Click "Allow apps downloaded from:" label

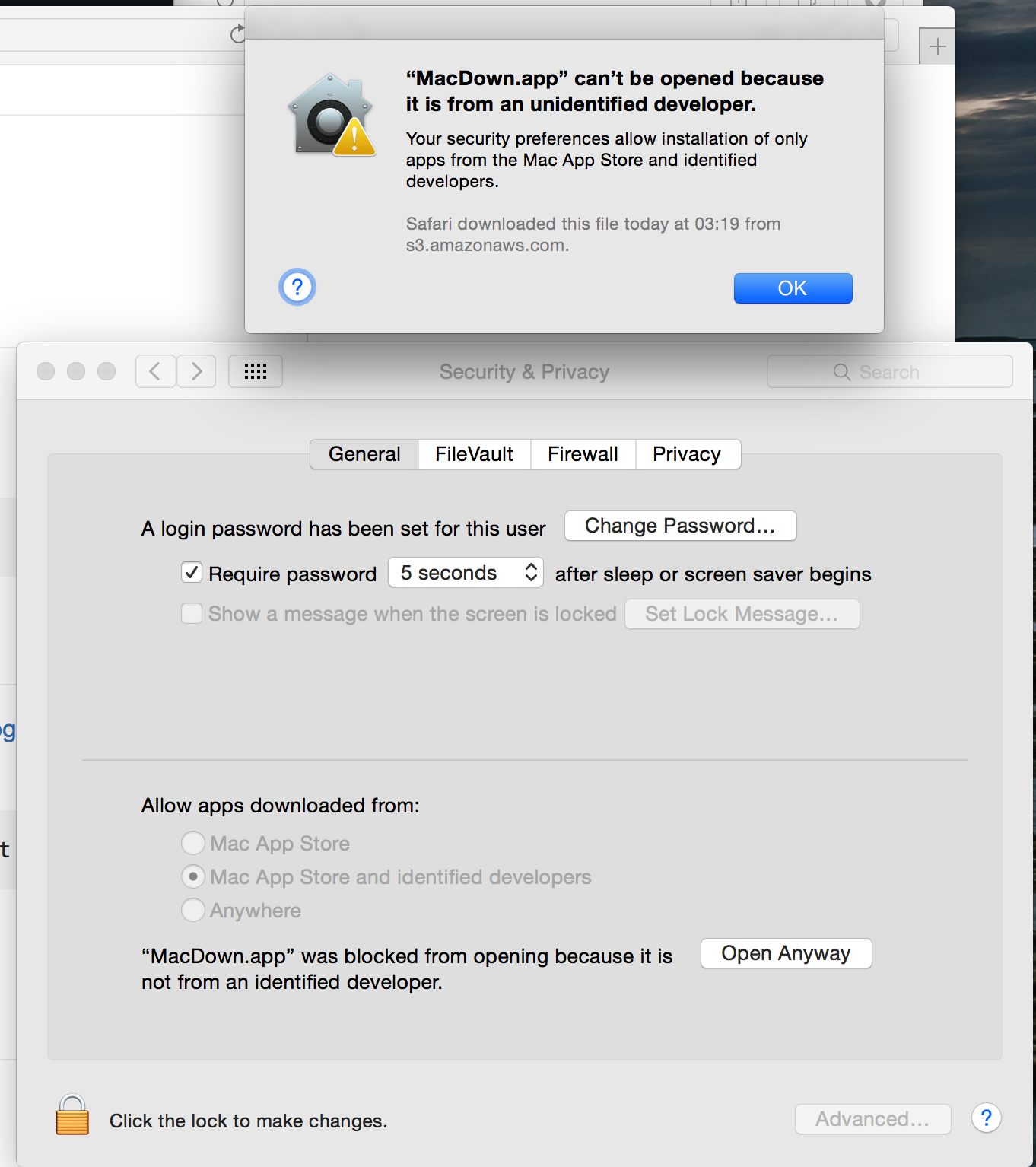280,806
